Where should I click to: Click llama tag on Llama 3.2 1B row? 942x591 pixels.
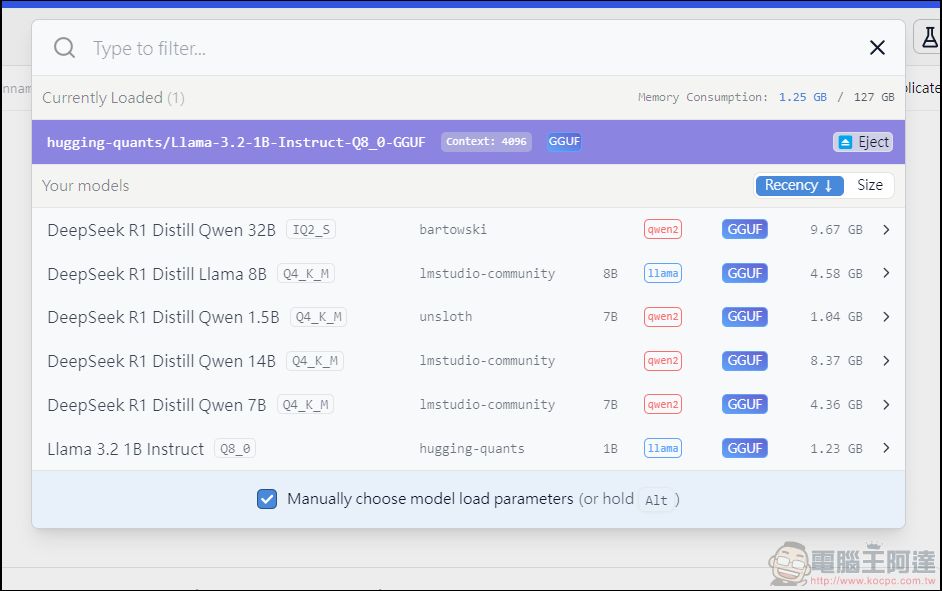pos(663,448)
